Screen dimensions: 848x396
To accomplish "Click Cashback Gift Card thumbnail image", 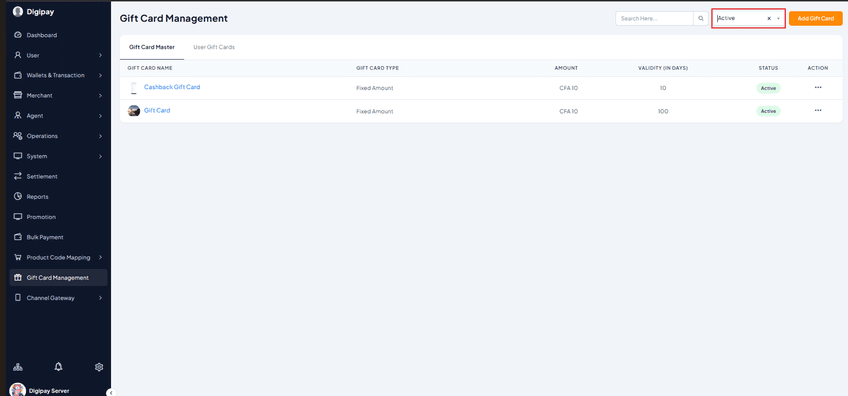I will (x=134, y=88).
